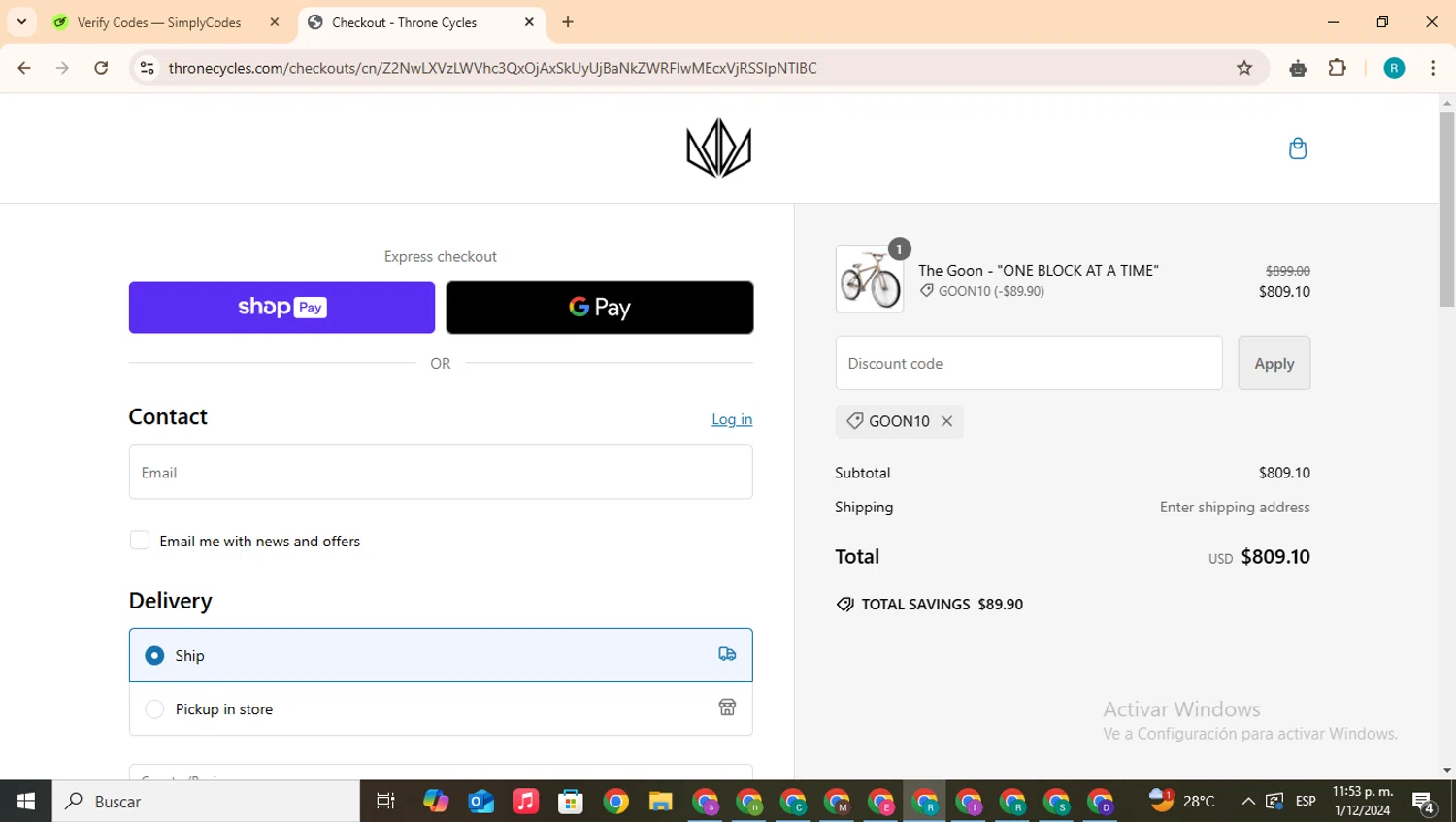Click the shipping truck icon in Ship option
1456x822 pixels.
(x=727, y=654)
